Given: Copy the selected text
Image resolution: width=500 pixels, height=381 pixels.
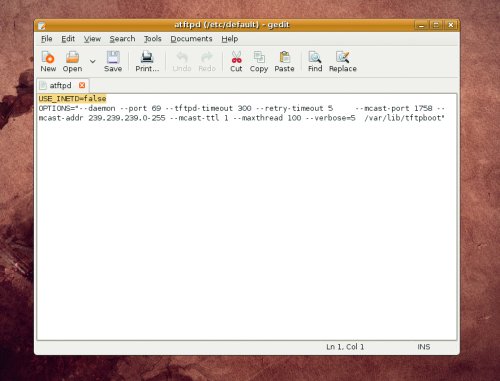Looking at the screenshot, I should (259, 61).
